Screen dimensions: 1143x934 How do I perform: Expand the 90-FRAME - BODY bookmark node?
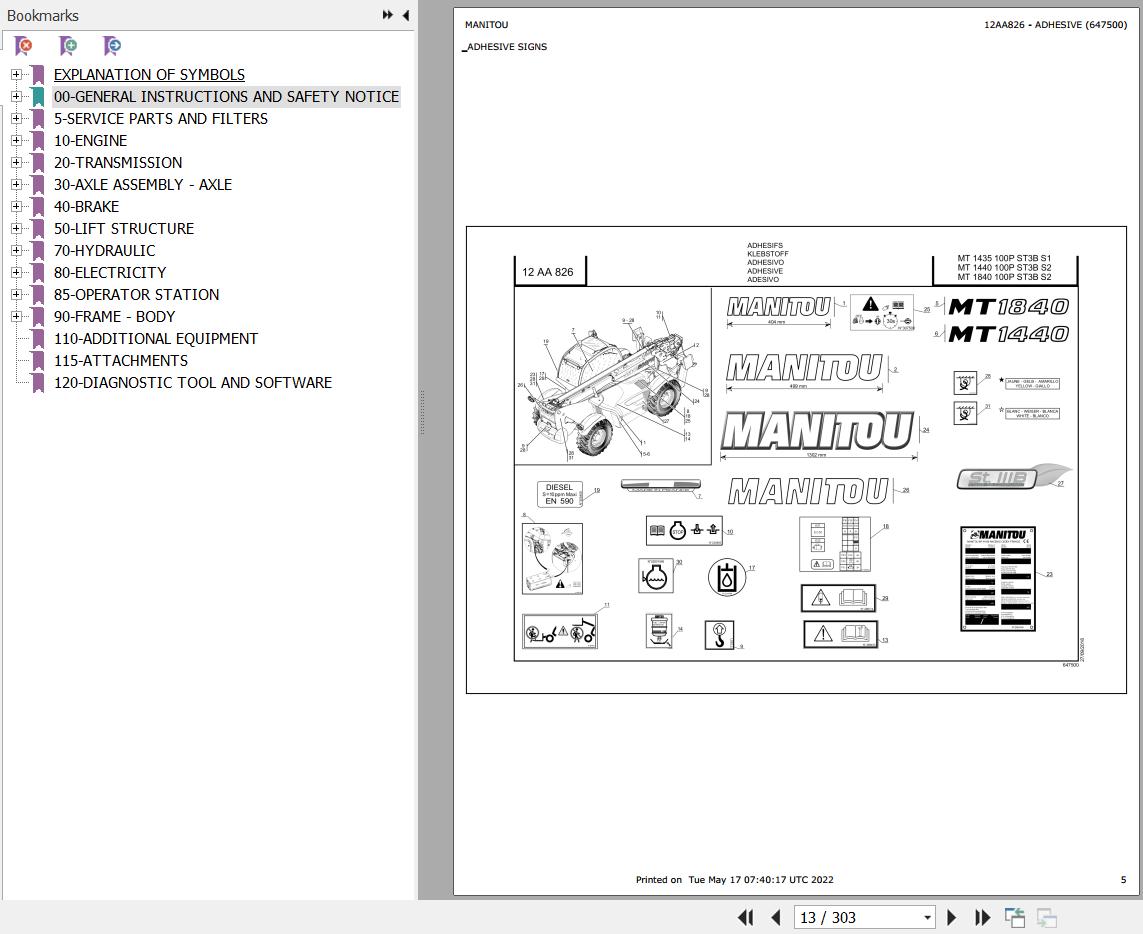pos(16,316)
